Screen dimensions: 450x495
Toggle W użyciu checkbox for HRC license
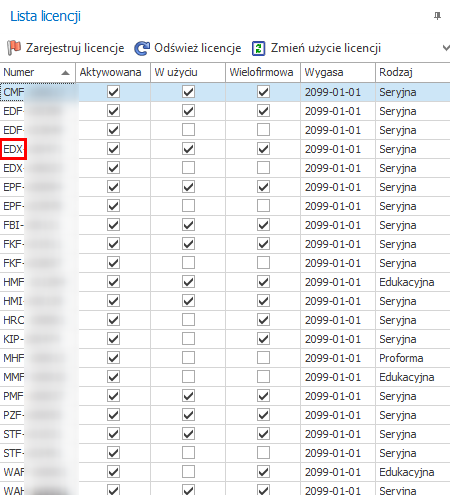188,320
